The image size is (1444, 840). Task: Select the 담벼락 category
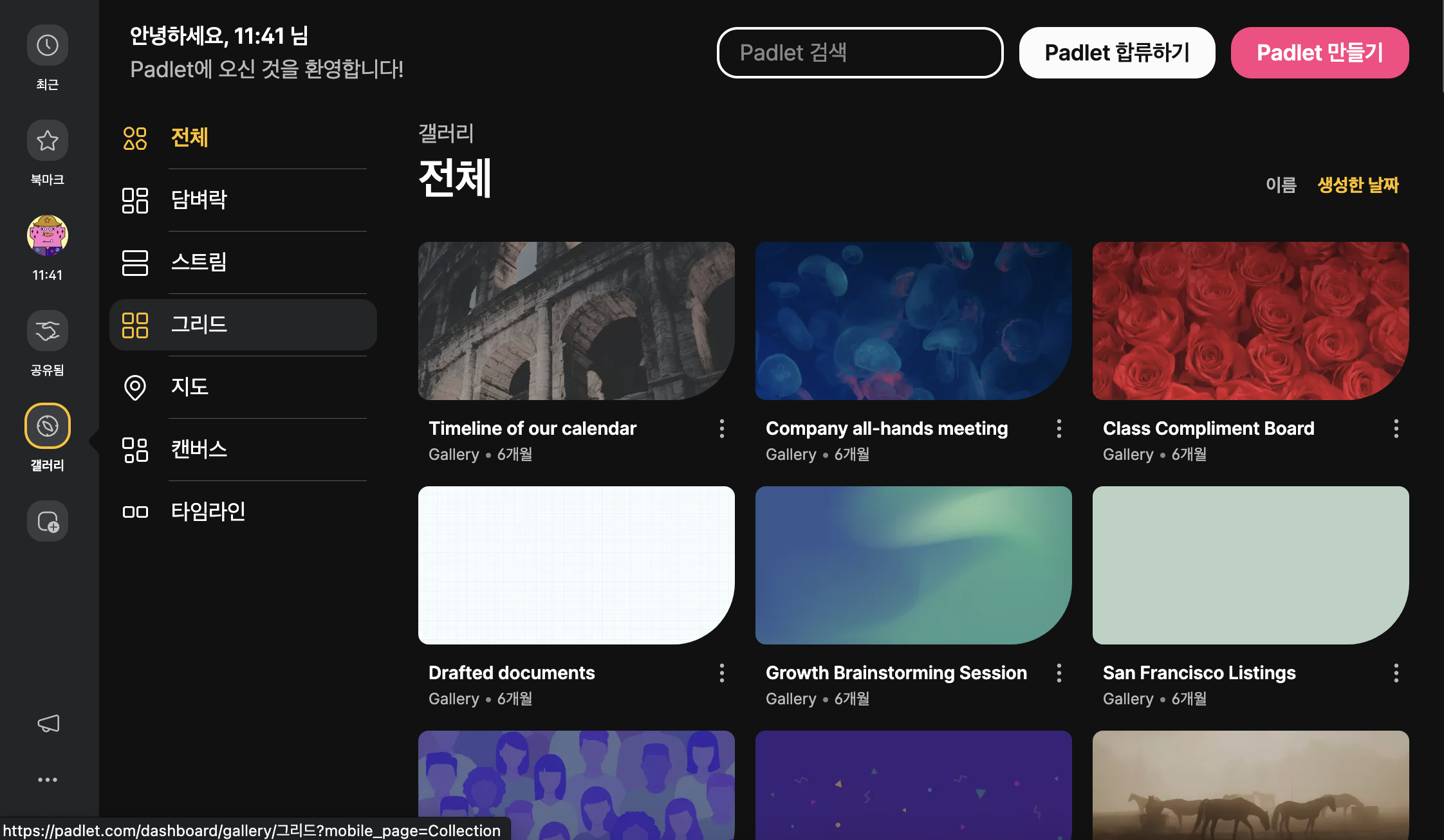click(x=243, y=200)
